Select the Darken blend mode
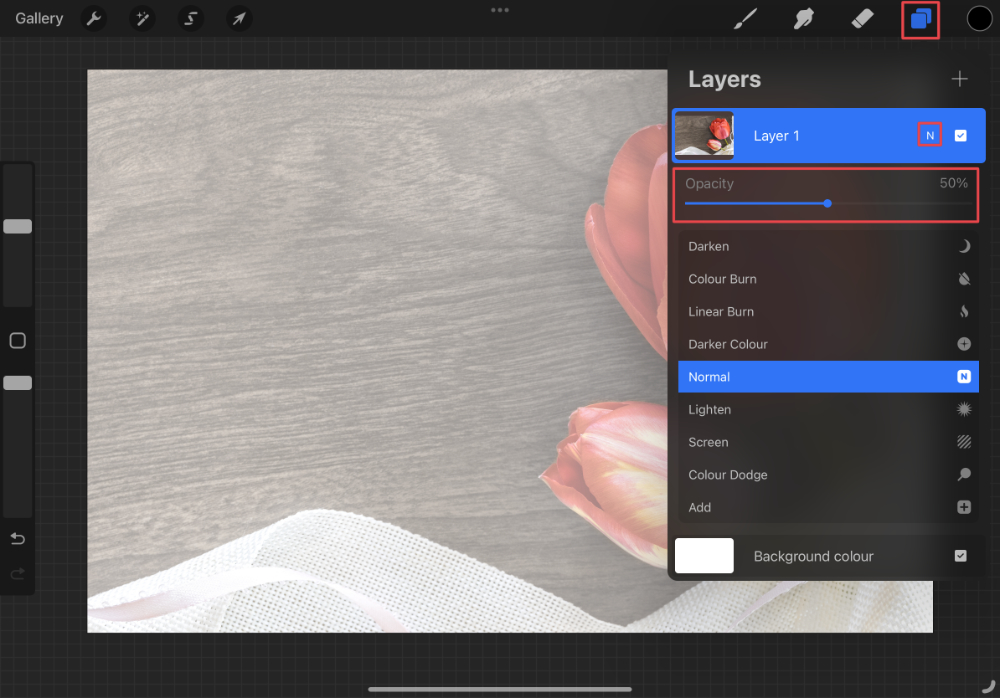1000x698 pixels. 828,246
